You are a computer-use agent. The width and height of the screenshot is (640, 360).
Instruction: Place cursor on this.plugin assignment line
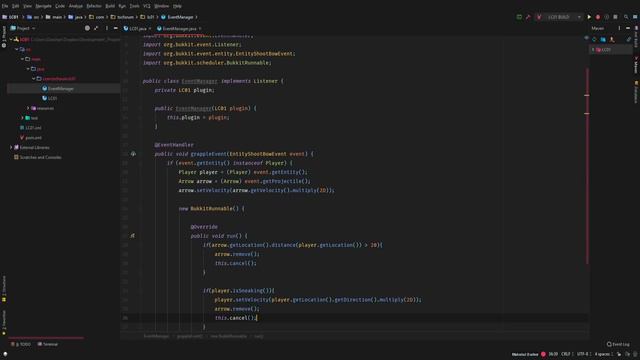[x=198, y=118]
